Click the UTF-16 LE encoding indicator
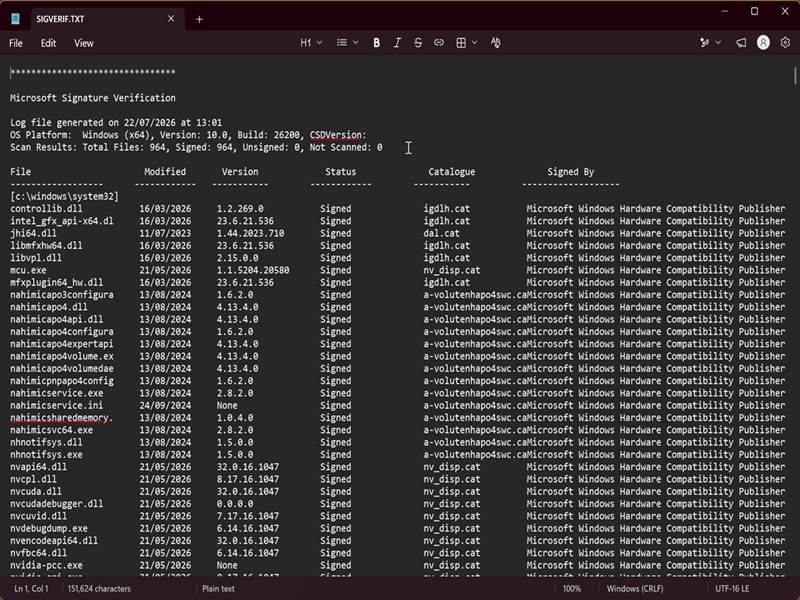Image resolution: width=800 pixels, height=600 pixels. (x=732, y=588)
